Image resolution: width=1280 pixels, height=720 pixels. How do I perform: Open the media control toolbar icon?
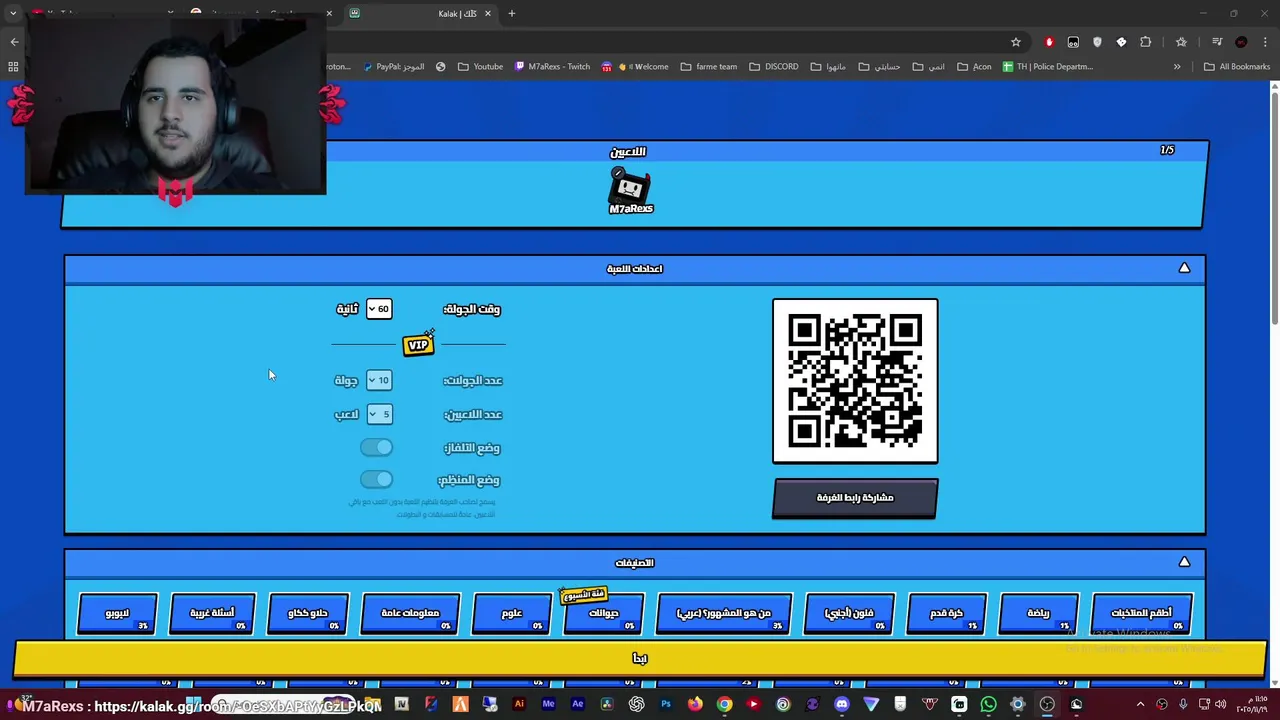click(x=1217, y=42)
